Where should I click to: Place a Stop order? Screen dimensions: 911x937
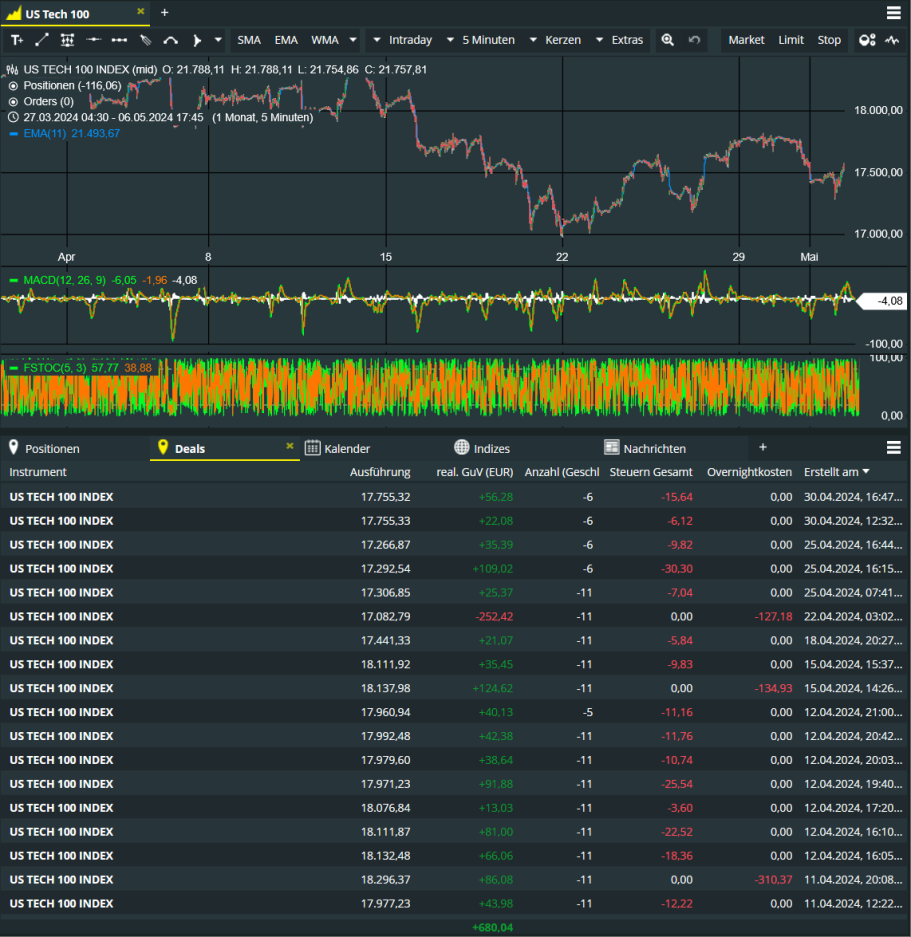point(829,40)
